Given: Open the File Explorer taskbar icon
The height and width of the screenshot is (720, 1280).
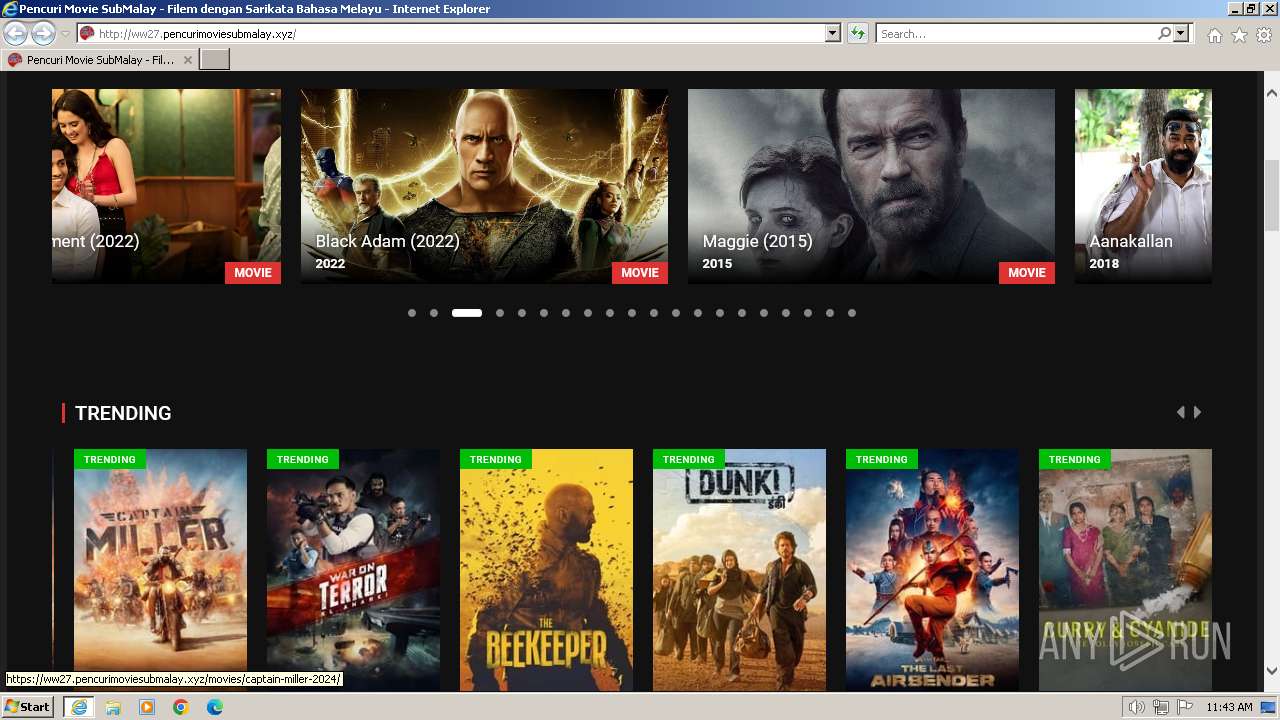Looking at the screenshot, I should point(113,707).
